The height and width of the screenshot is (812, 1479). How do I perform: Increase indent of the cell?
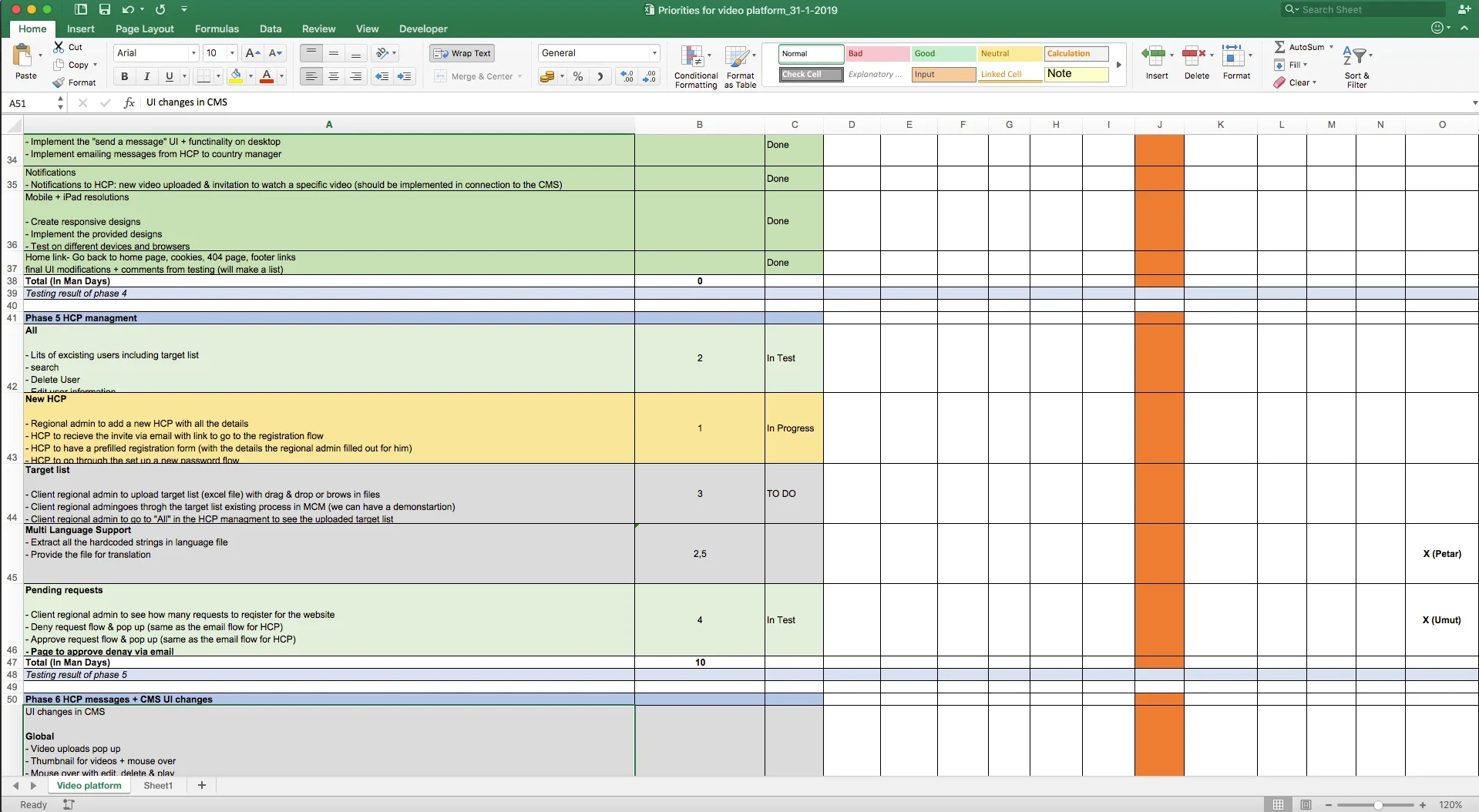tap(405, 76)
